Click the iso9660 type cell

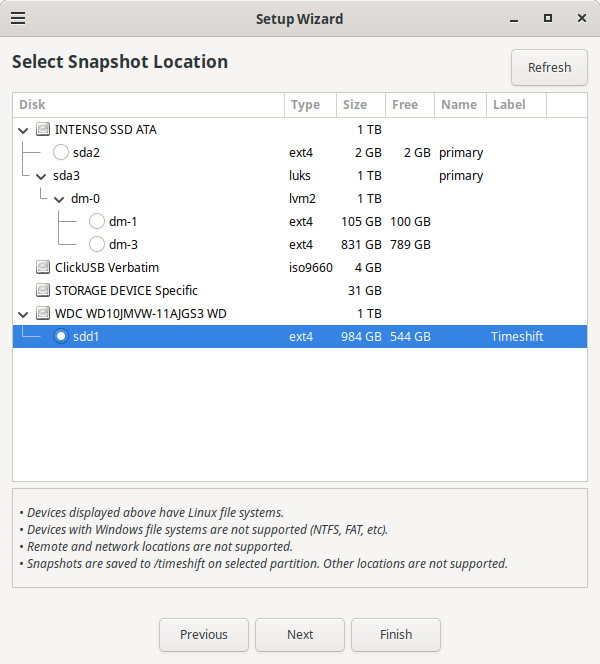311,268
